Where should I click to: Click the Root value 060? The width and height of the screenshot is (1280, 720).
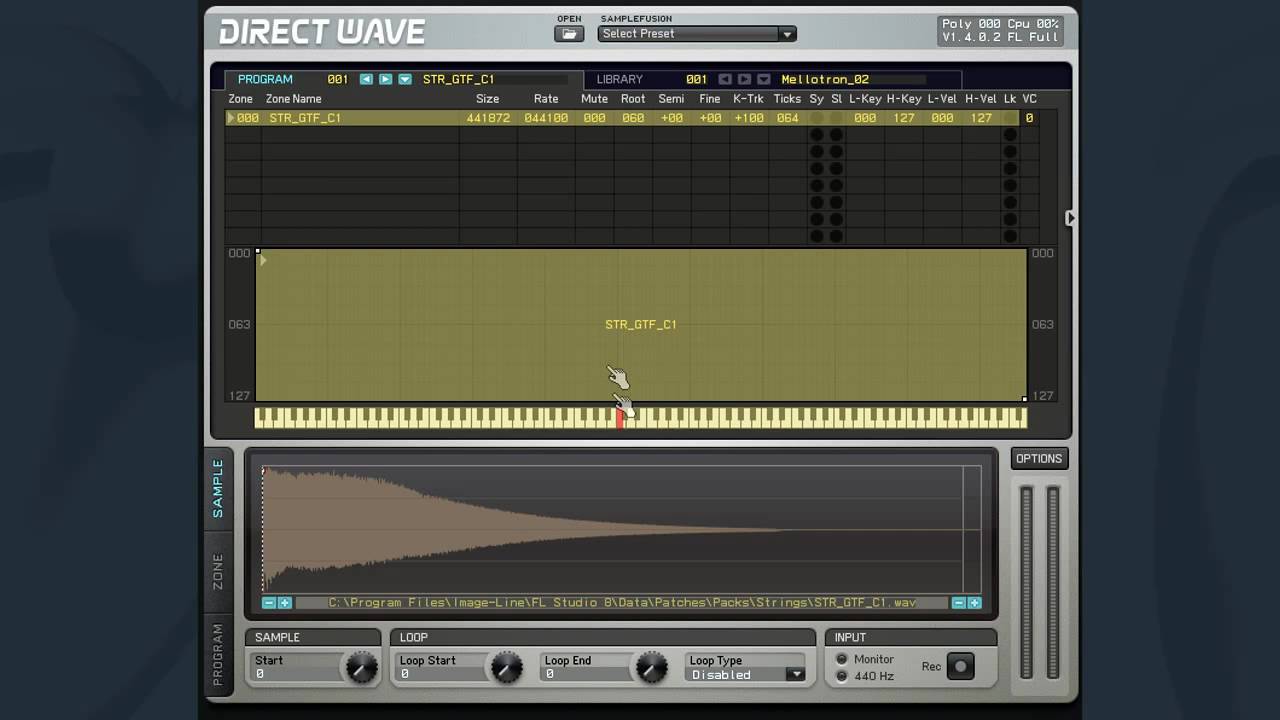(x=633, y=118)
